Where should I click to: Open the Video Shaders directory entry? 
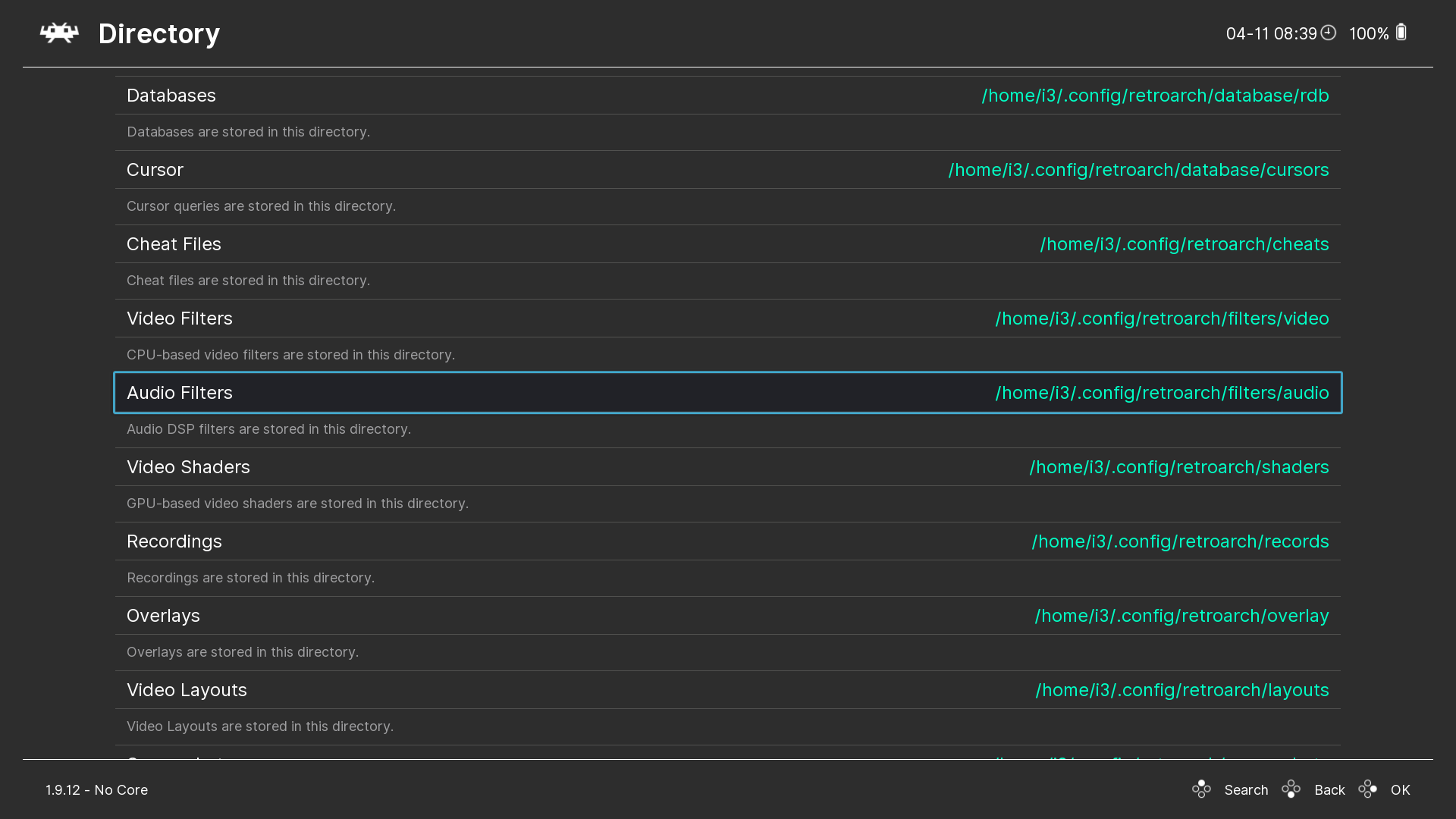click(x=188, y=467)
